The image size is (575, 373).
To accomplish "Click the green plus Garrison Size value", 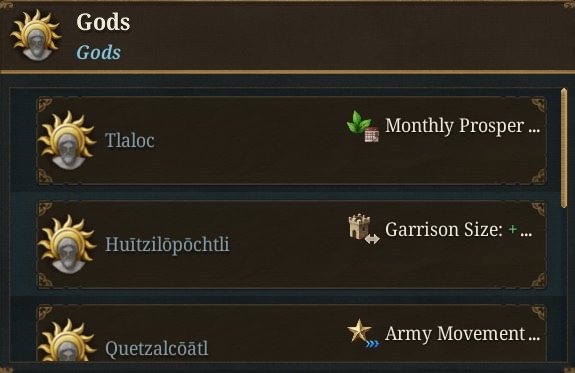I will pos(513,230).
